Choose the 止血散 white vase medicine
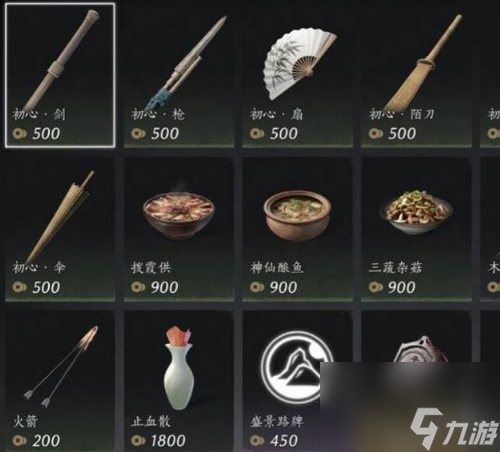This screenshot has height=452, width=500. tap(179, 381)
